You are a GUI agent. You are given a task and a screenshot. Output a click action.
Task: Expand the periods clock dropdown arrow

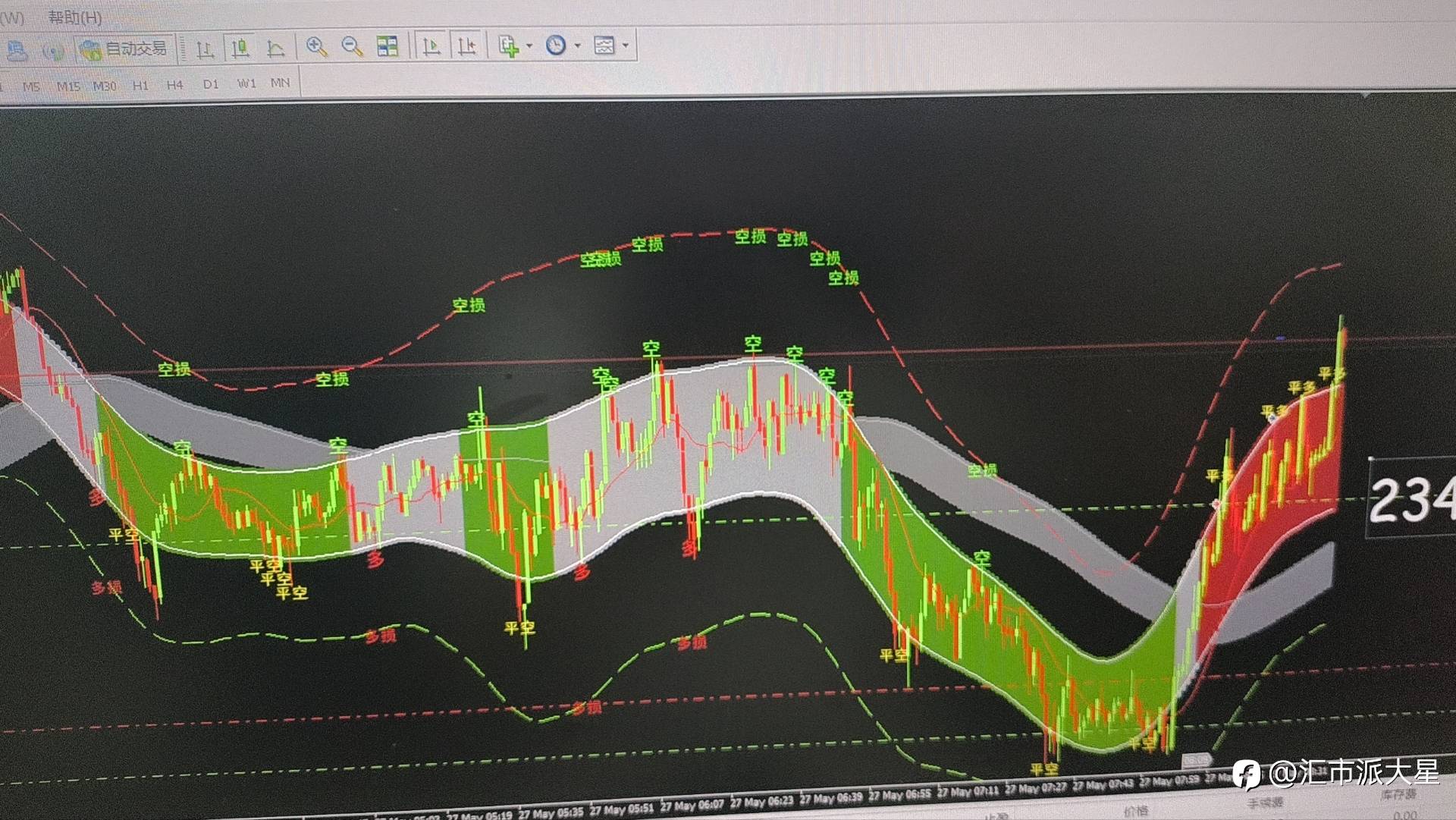click(578, 46)
